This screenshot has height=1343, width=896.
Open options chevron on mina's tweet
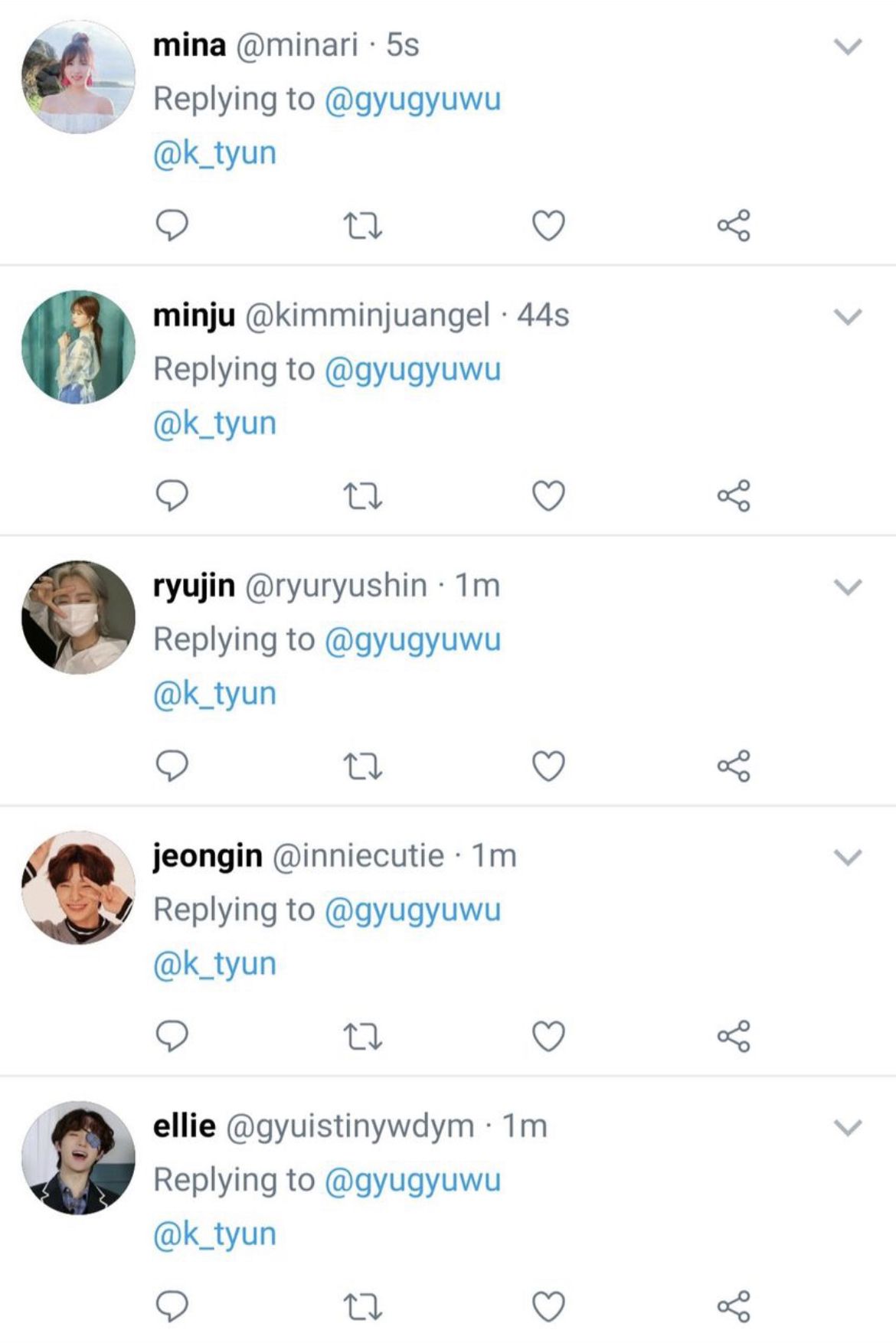(x=848, y=47)
